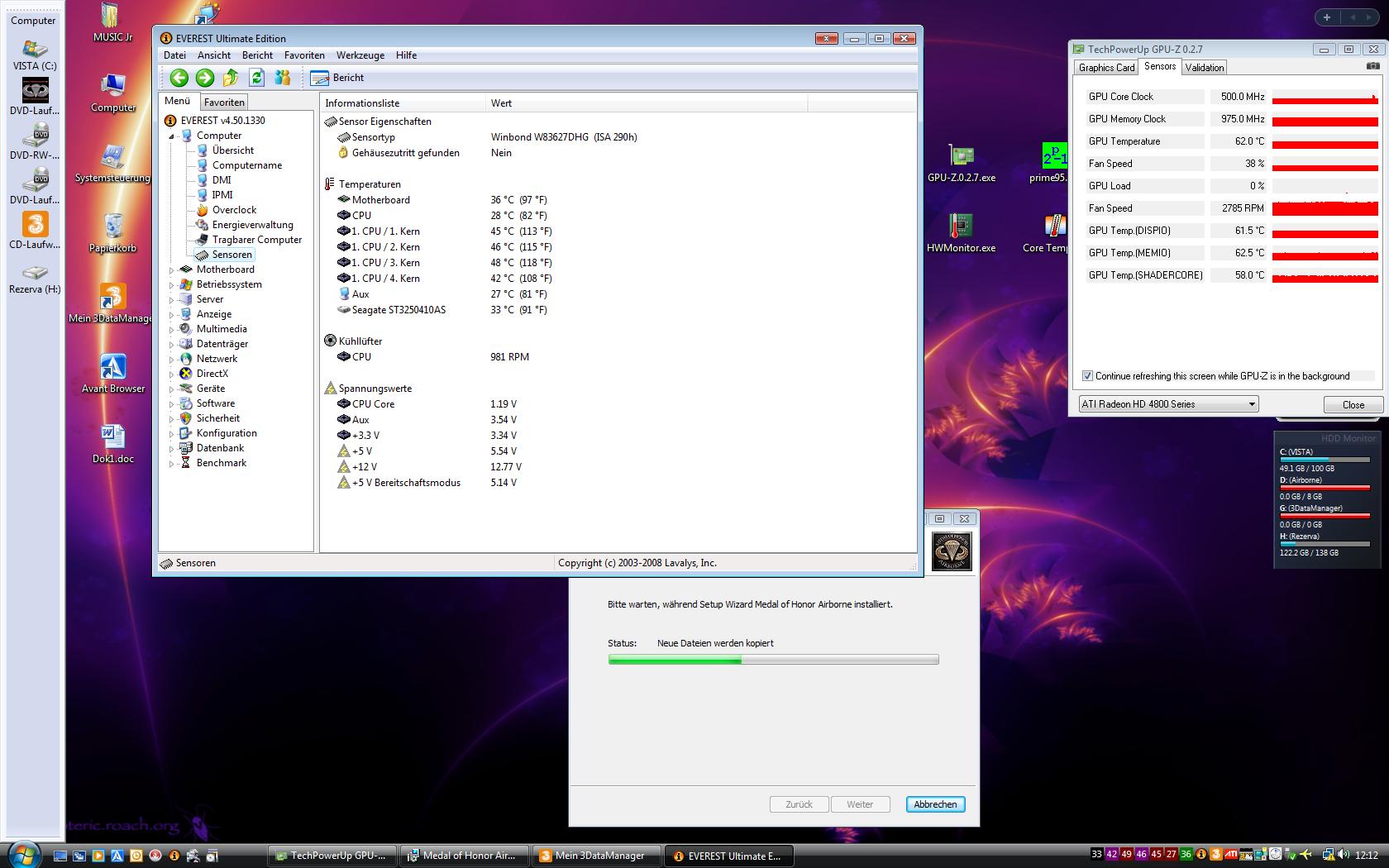Image resolution: width=1389 pixels, height=868 pixels.
Task: Select the Rezerva (H:) drive icon
Action: 35,279
